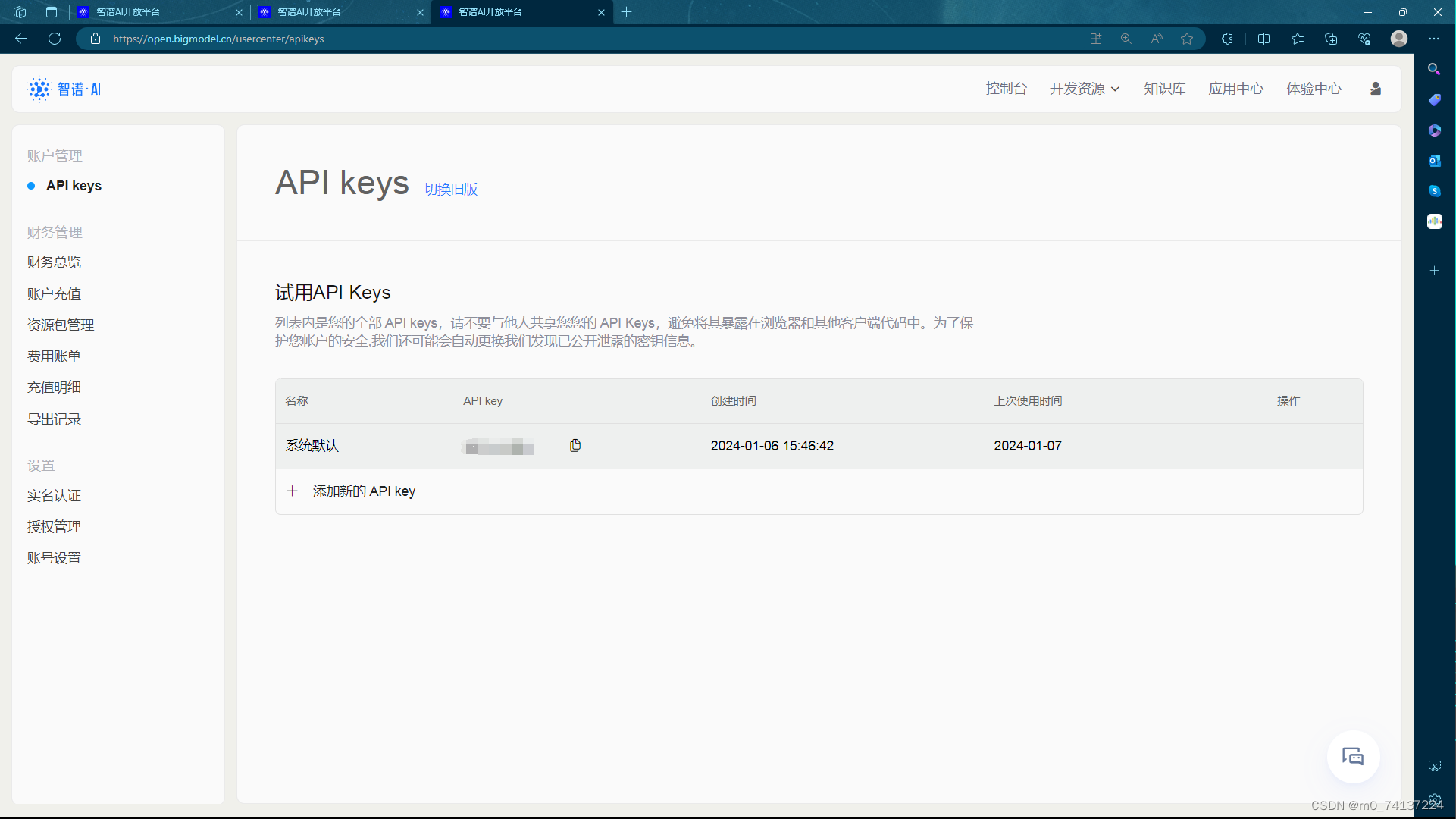Open 体验中心 in top navigation
1456x819 pixels.
(x=1314, y=89)
